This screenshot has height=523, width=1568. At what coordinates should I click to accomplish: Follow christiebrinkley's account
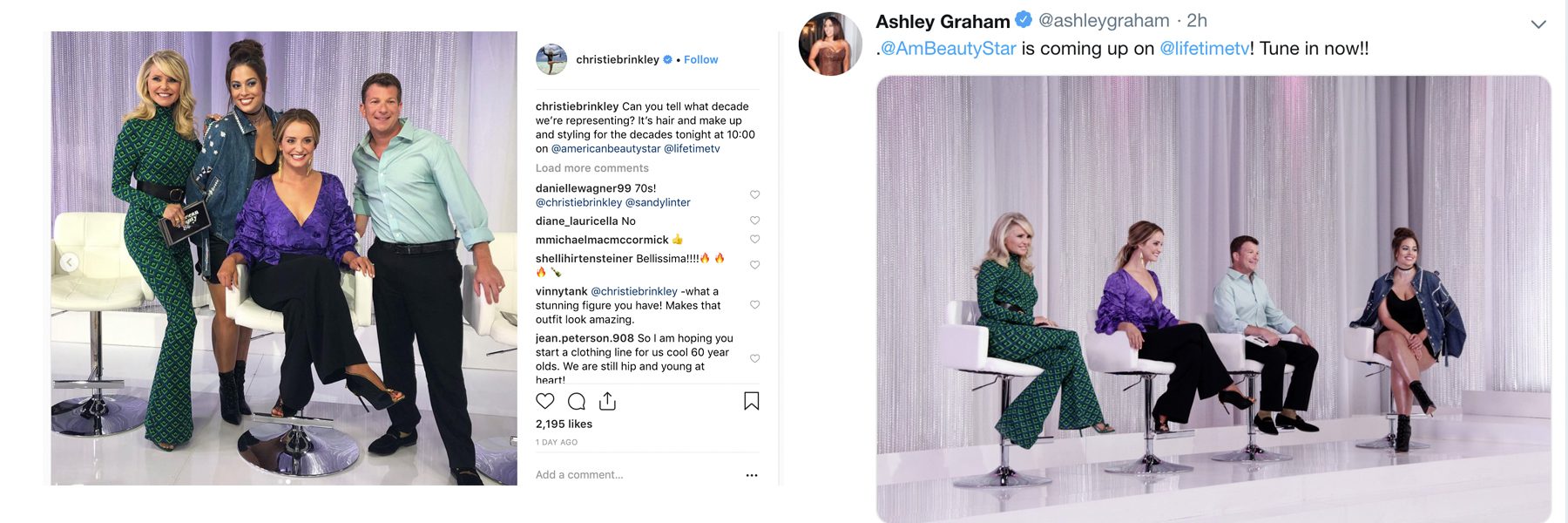click(700, 59)
